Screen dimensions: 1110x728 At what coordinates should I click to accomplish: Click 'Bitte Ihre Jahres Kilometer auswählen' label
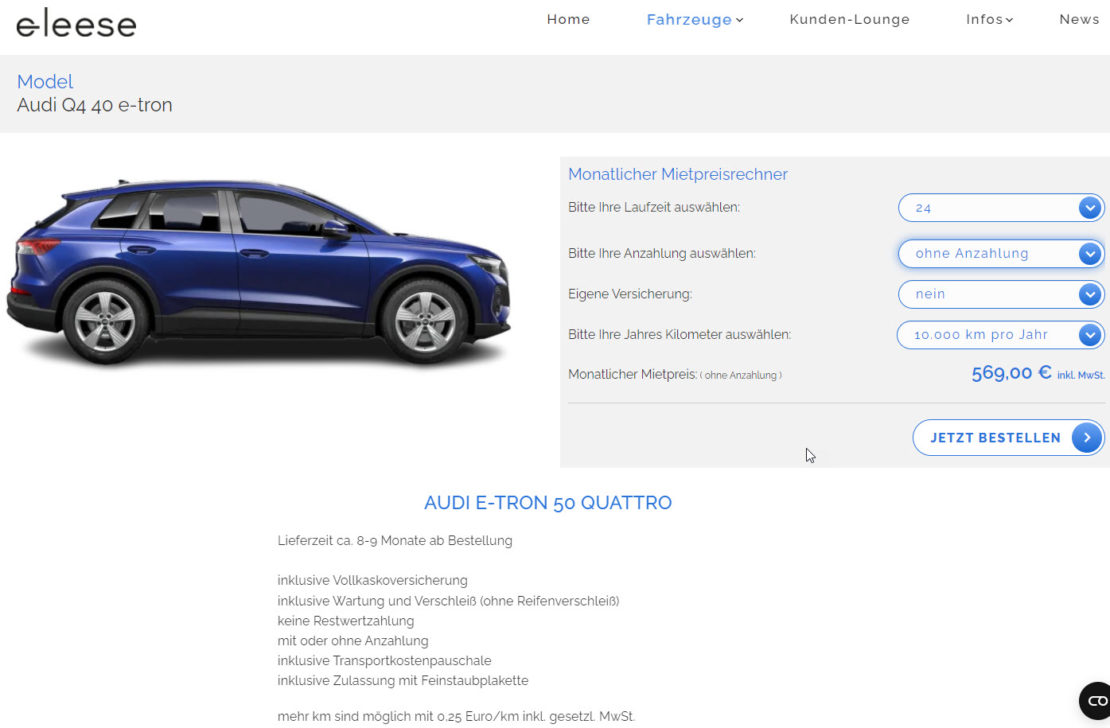click(680, 334)
